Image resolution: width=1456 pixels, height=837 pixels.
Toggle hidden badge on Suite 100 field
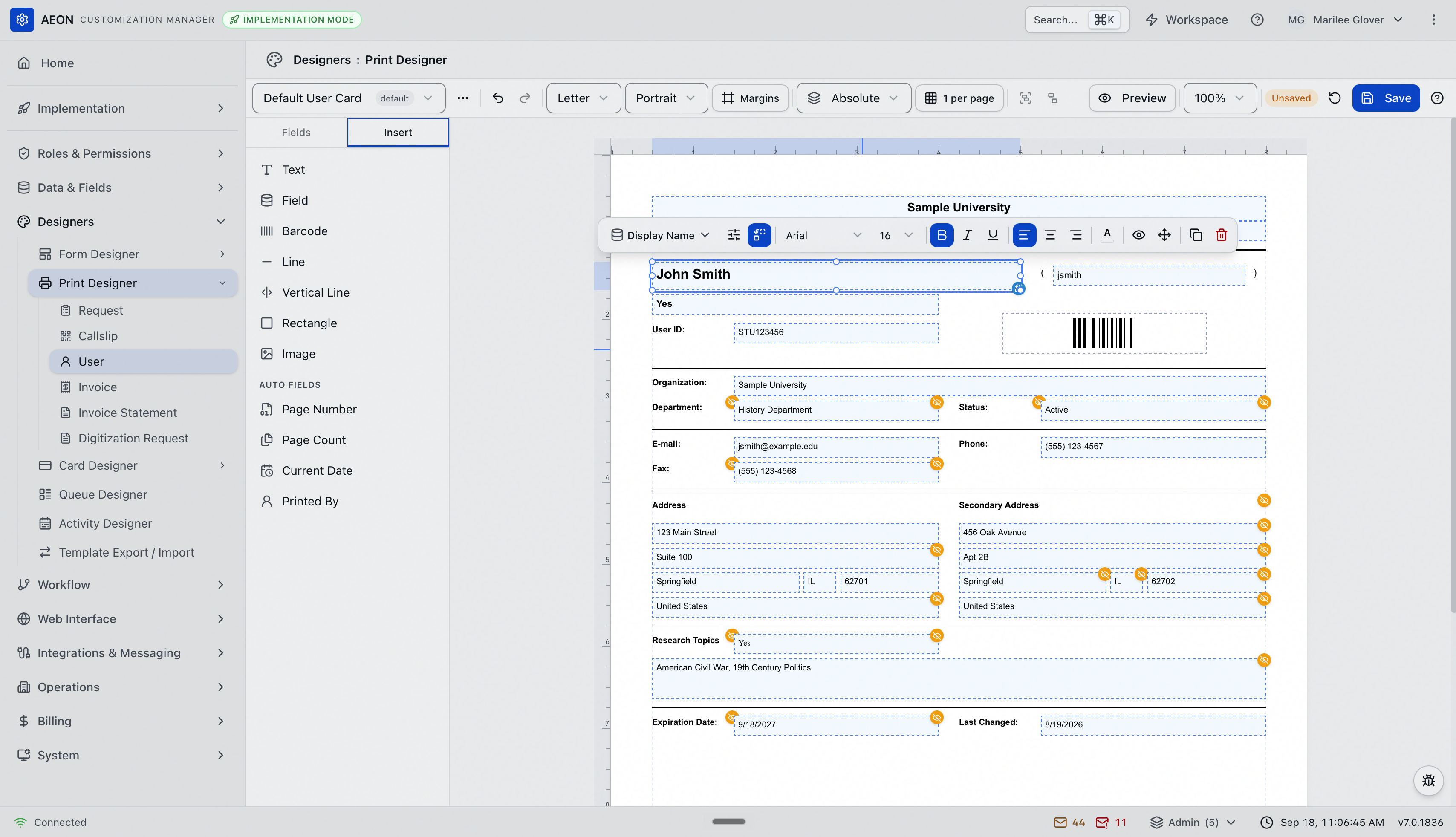[937, 550]
